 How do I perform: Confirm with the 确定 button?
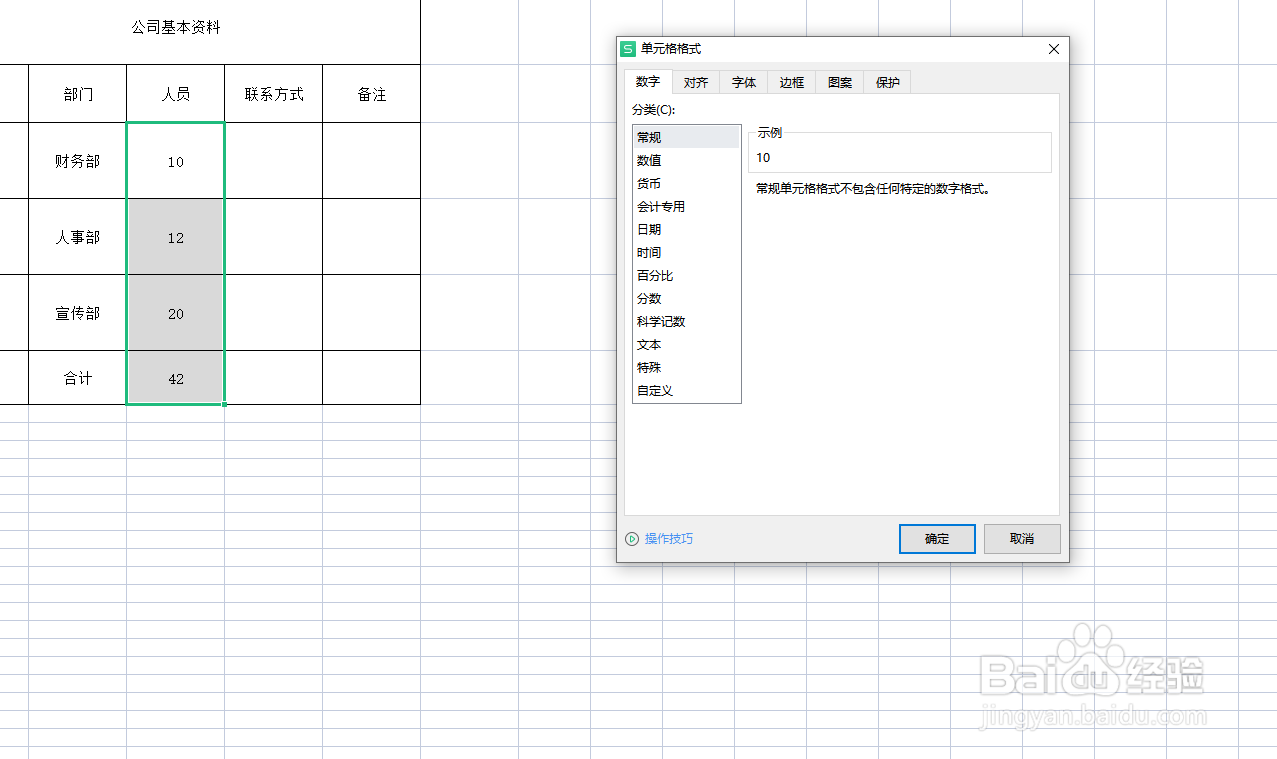click(937, 538)
